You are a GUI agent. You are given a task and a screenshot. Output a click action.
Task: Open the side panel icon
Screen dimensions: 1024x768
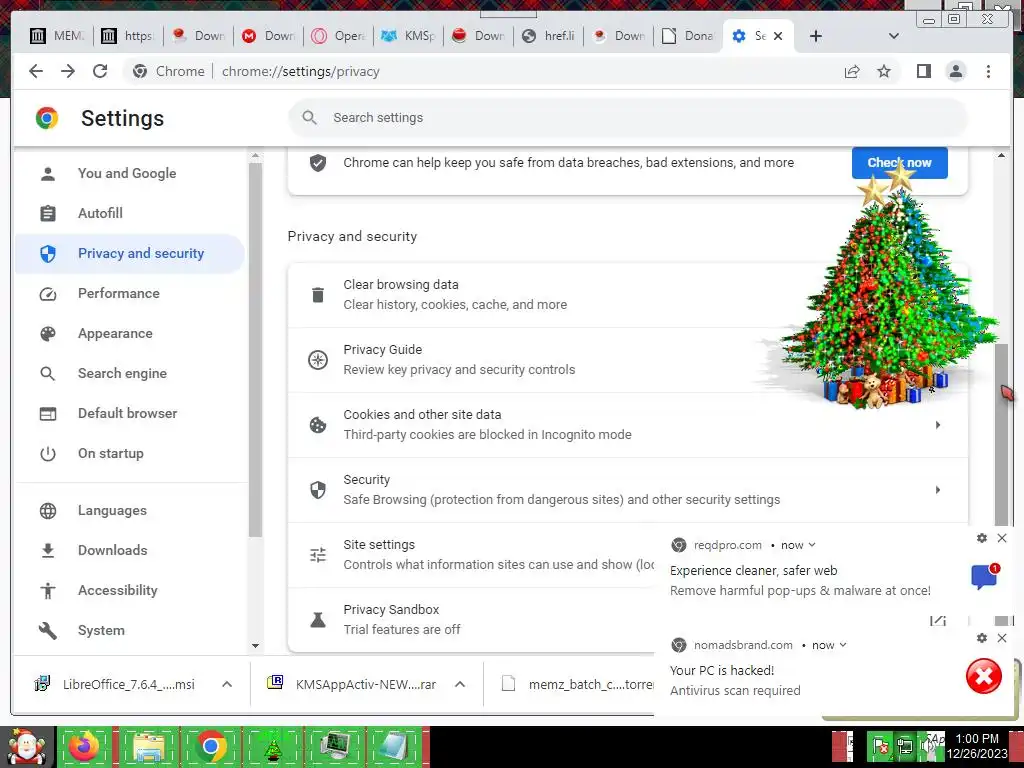click(x=923, y=71)
